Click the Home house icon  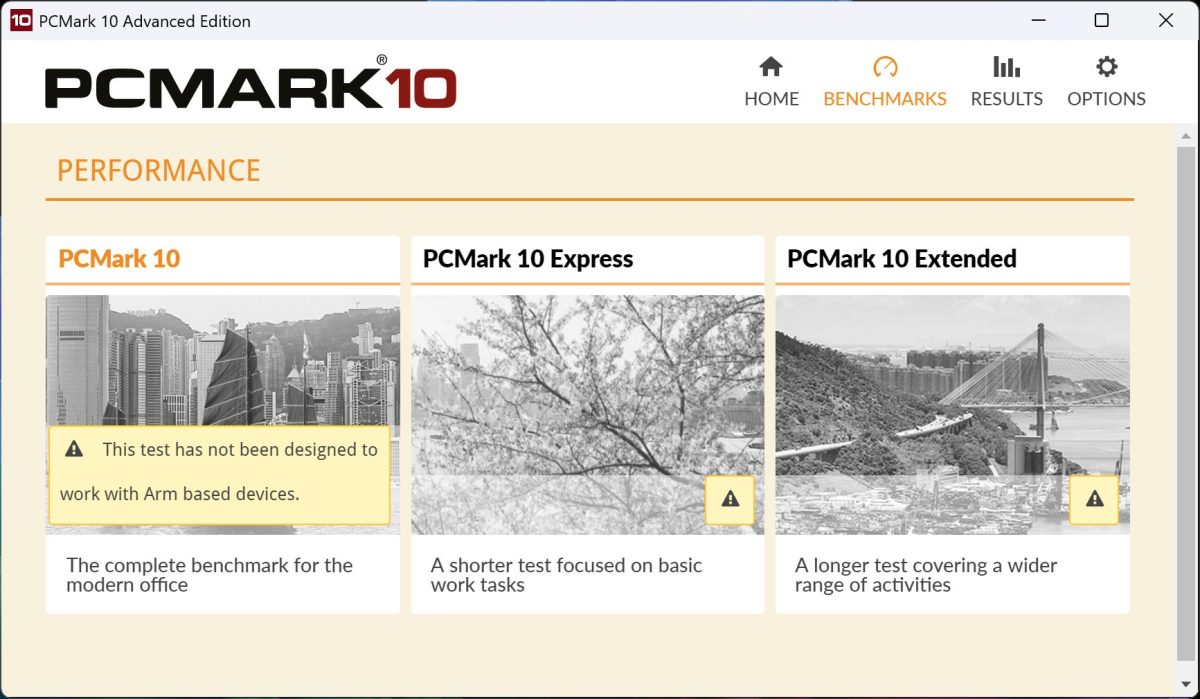[771, 67]
